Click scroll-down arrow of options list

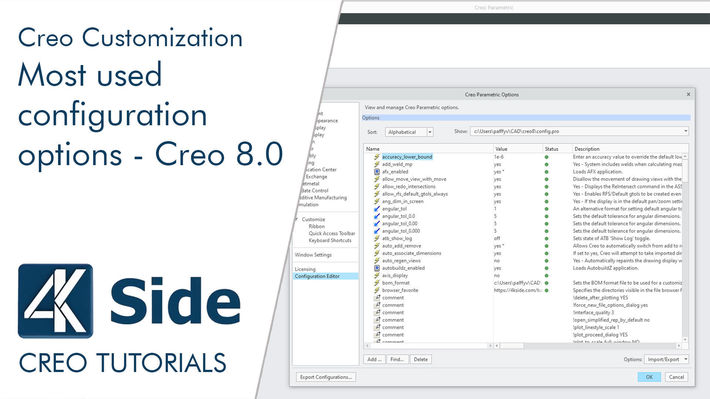pyautogui.click(x=685, y=339)
